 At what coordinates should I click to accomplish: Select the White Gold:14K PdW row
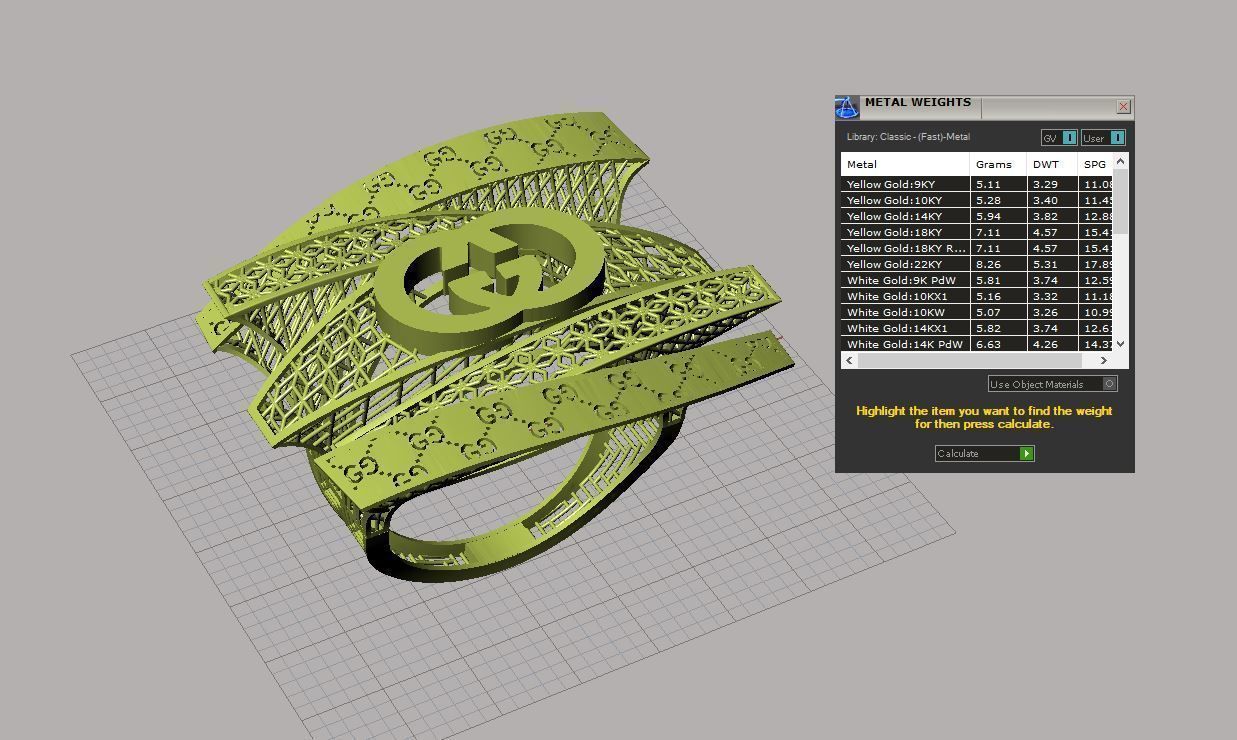click(x=976, y=344)
